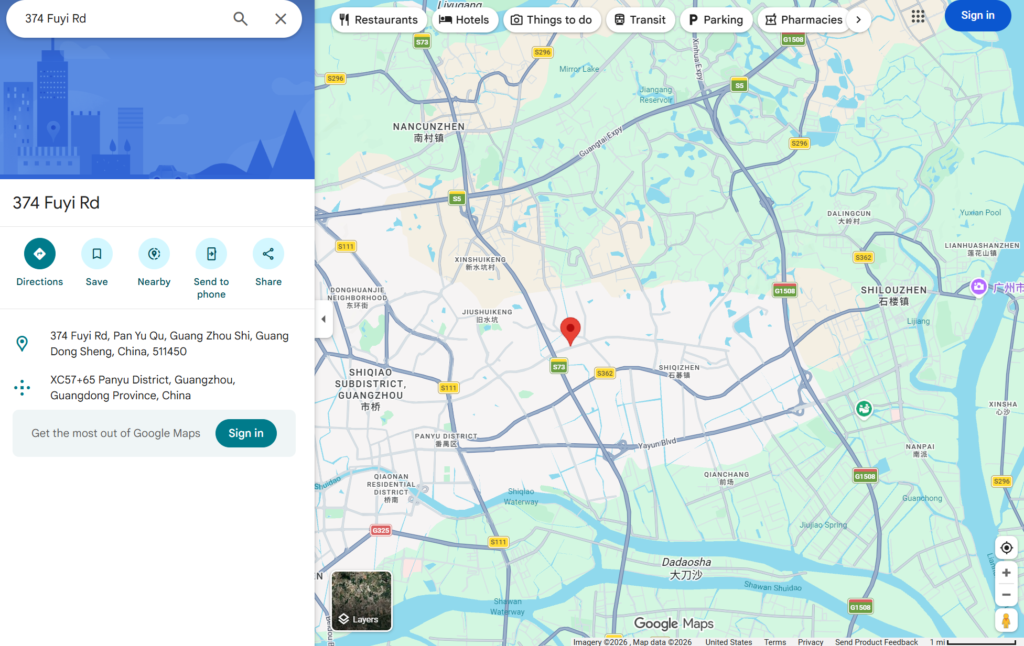Click the Shilouzhen map label
Viewport: 1024px width, 646px height.
(893, 295)
